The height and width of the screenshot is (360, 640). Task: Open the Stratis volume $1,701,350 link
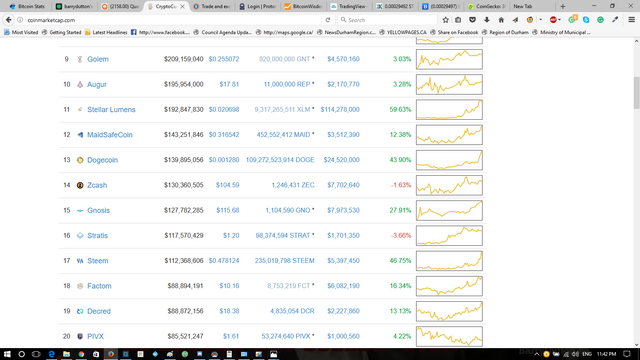(343, 236)
